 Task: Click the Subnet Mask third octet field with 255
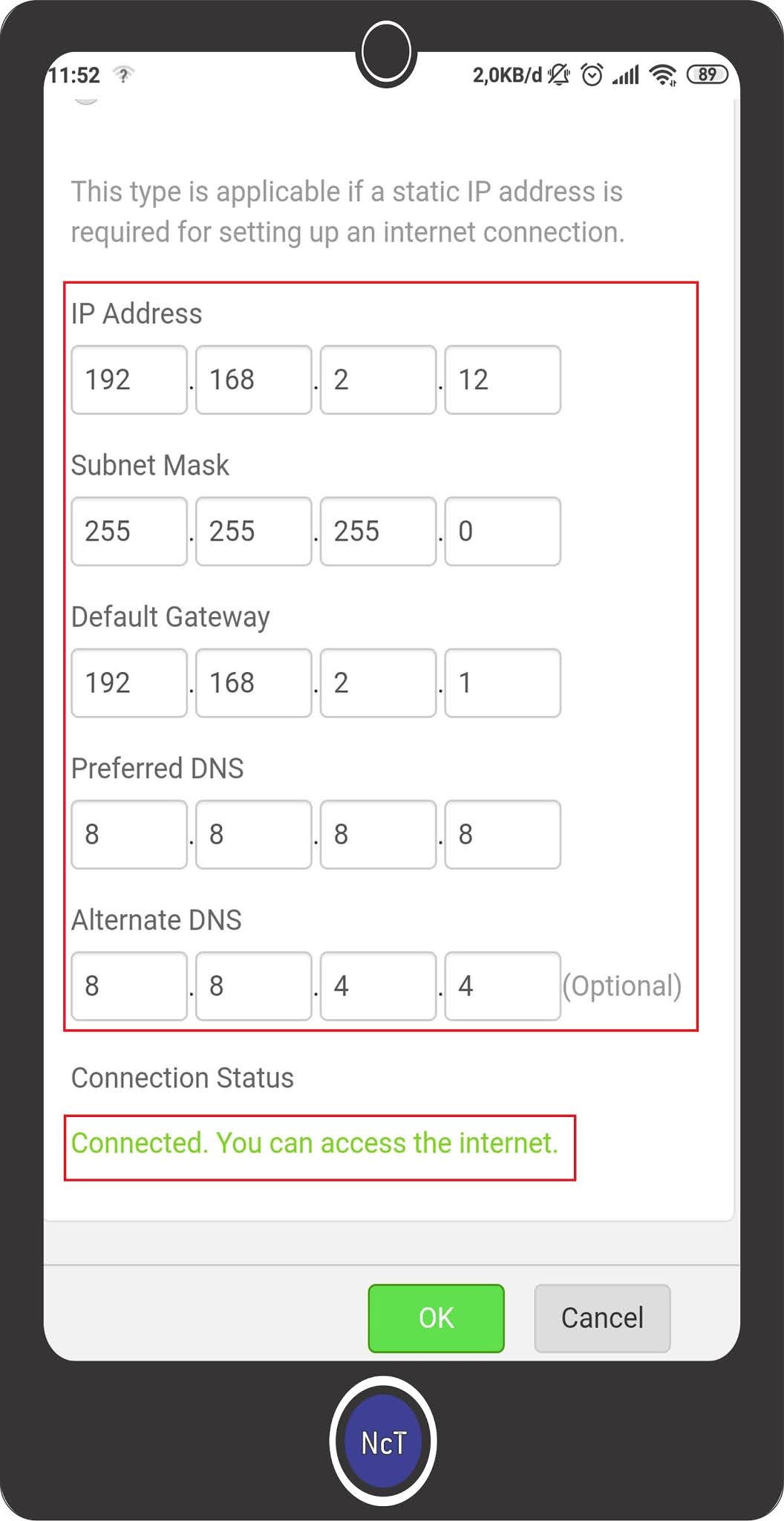378,531
